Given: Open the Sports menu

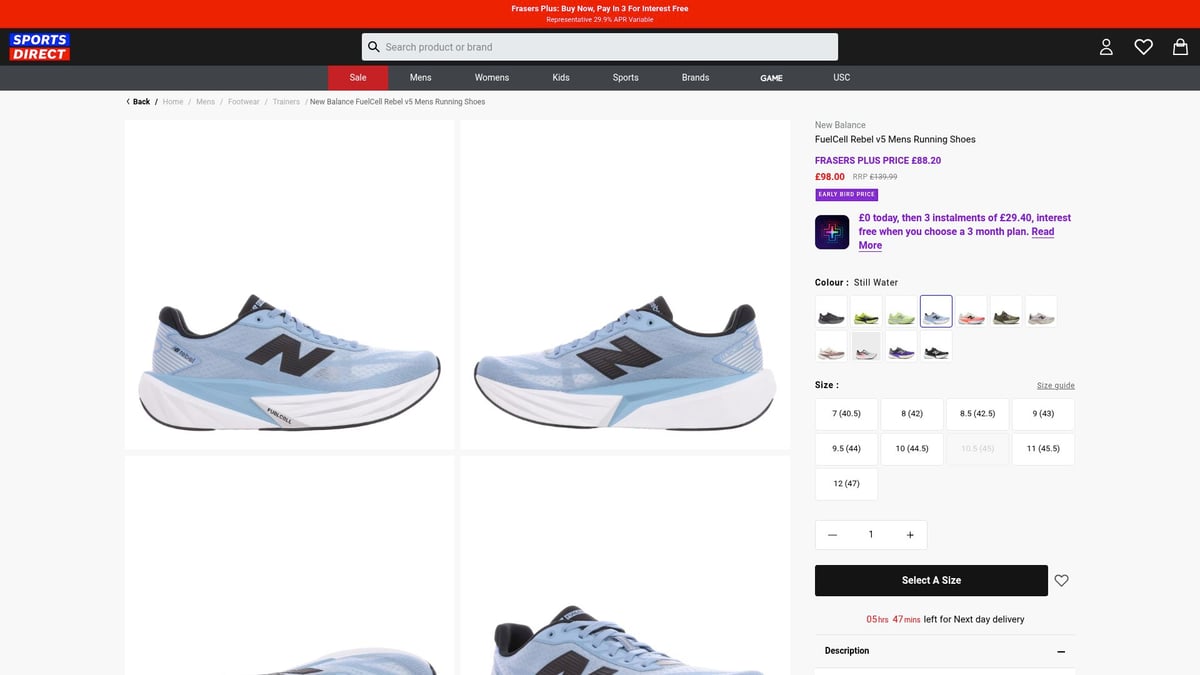Looking at the screenshot, I should point(626,78).
